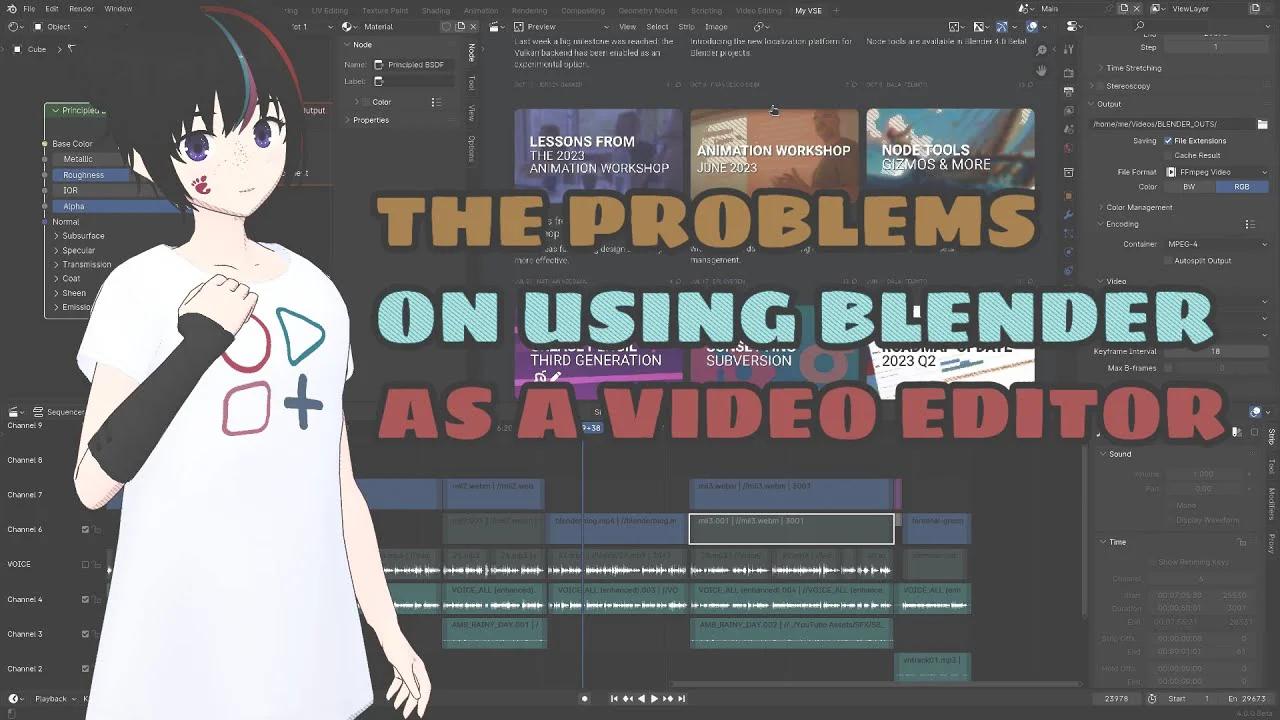This screenshot has height=720, width=1280.
Task: Open the Render menu
Action: (81, 8)
